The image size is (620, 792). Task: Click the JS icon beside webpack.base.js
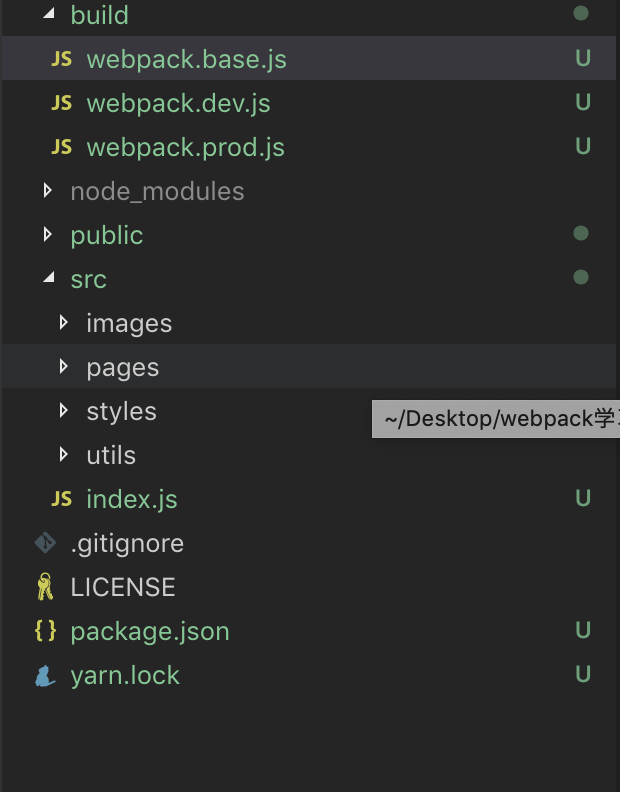pos(62,59)
